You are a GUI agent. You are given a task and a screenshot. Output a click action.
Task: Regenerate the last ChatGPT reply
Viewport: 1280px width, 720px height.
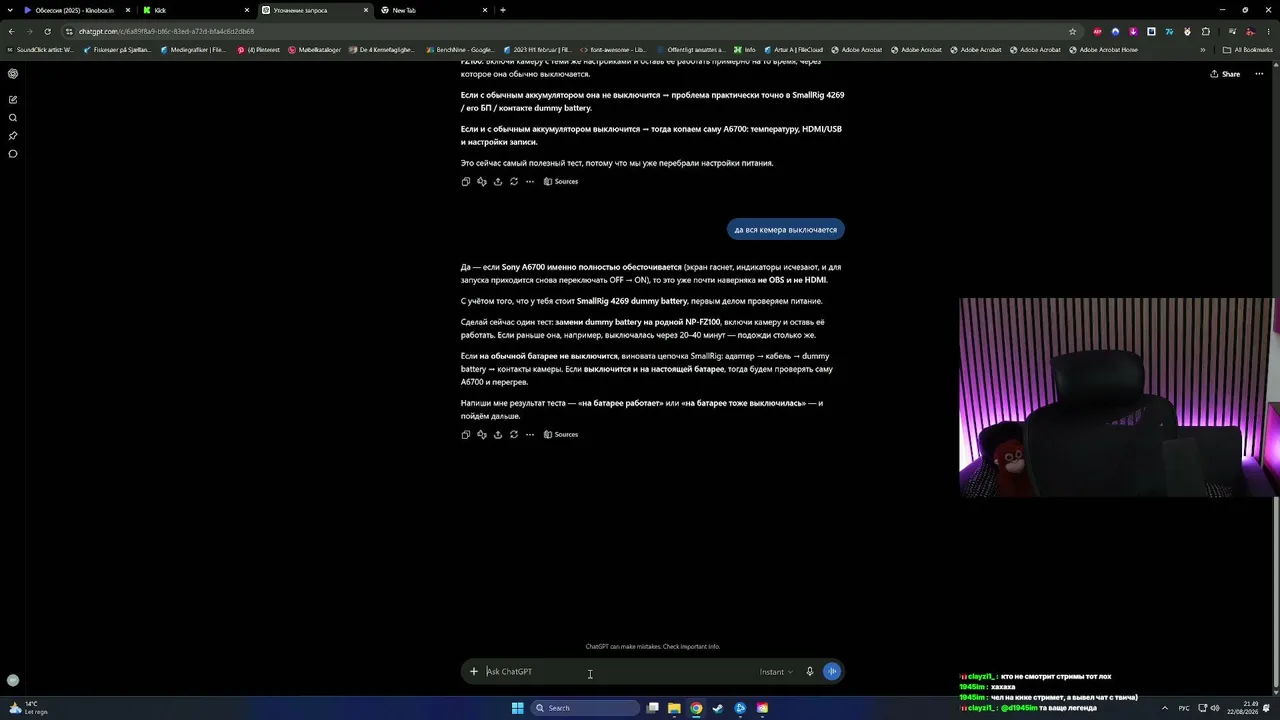[x=514, y=435]
